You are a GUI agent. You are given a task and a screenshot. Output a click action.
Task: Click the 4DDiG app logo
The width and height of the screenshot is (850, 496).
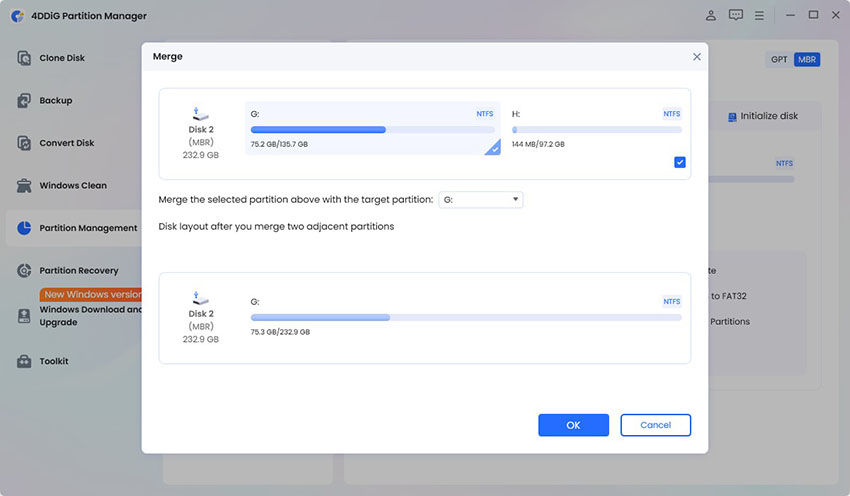(x=17, y=16)
